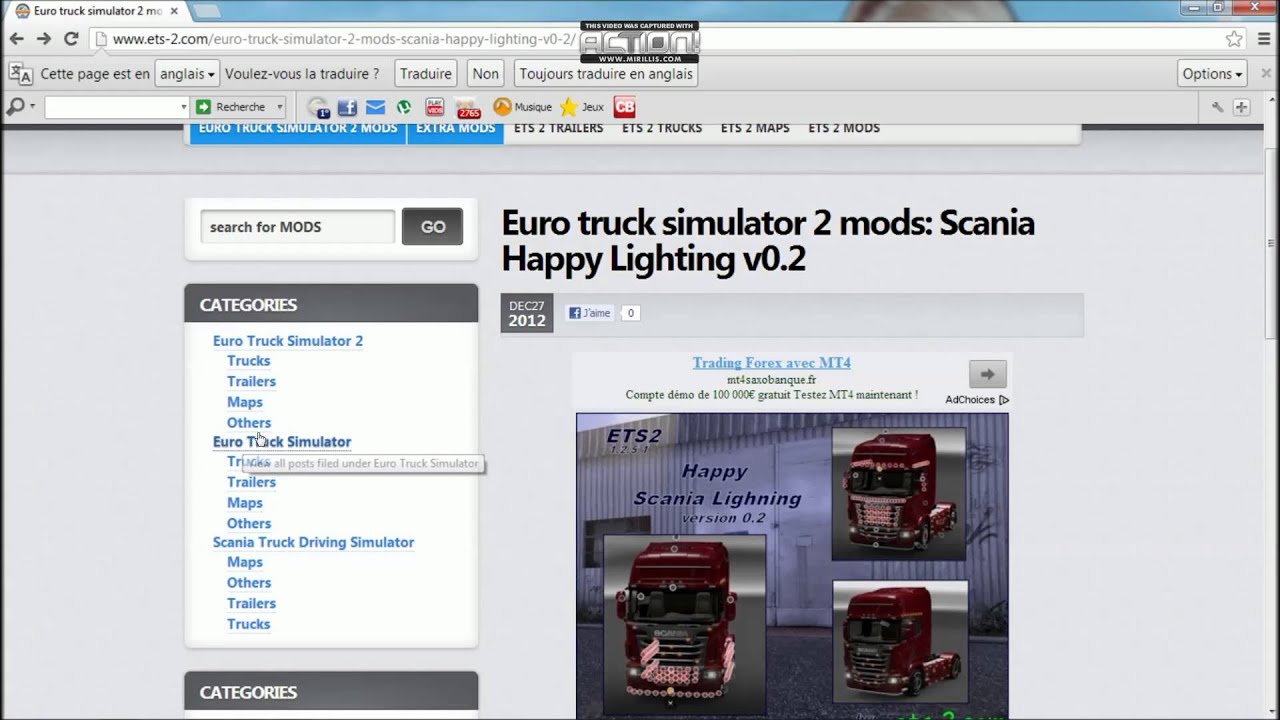
Task: Open the Musique toolbar button
Action: point(522,107)
